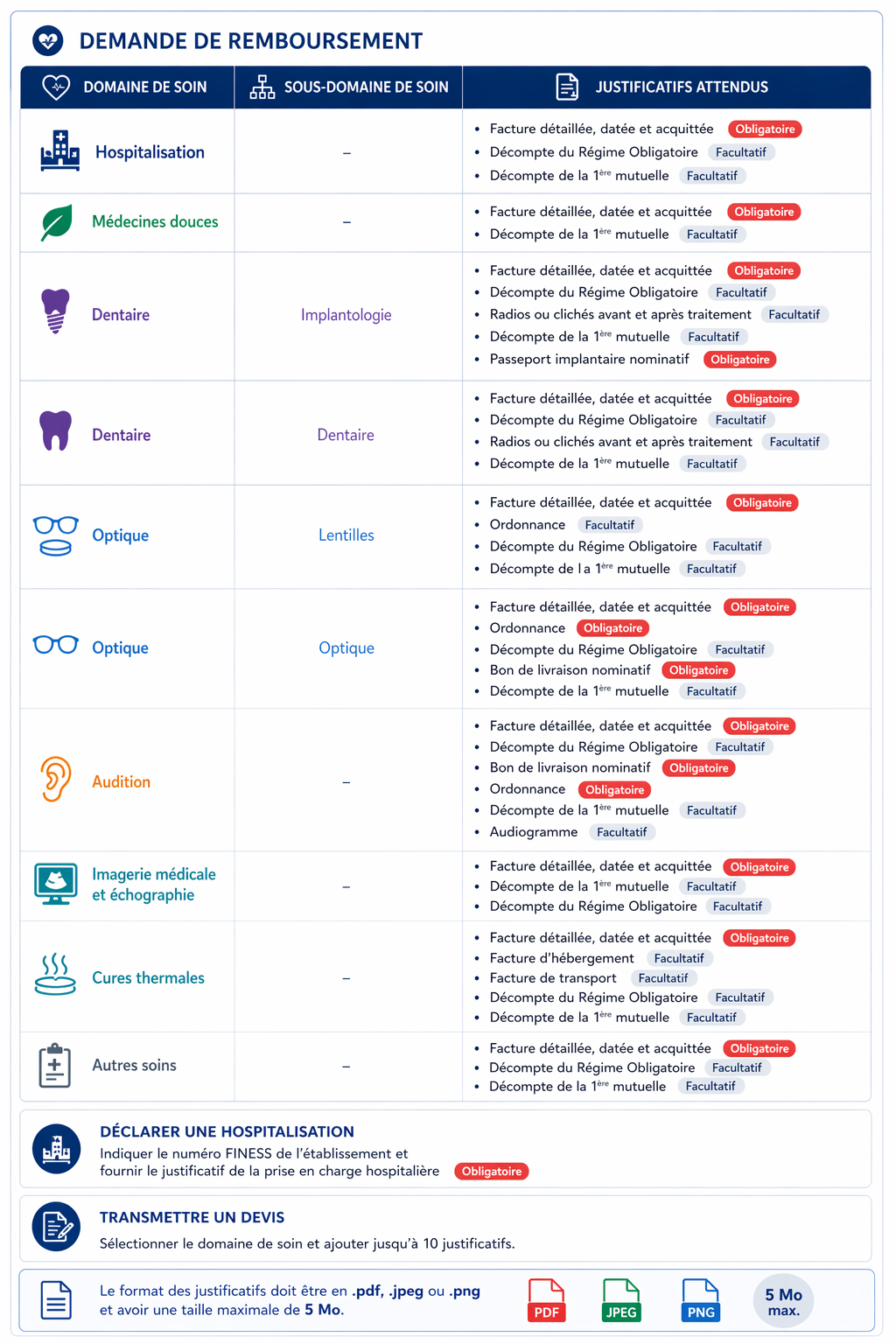
Task: Click the 5 Mo max. circle badge
Action: (784, 1301)
